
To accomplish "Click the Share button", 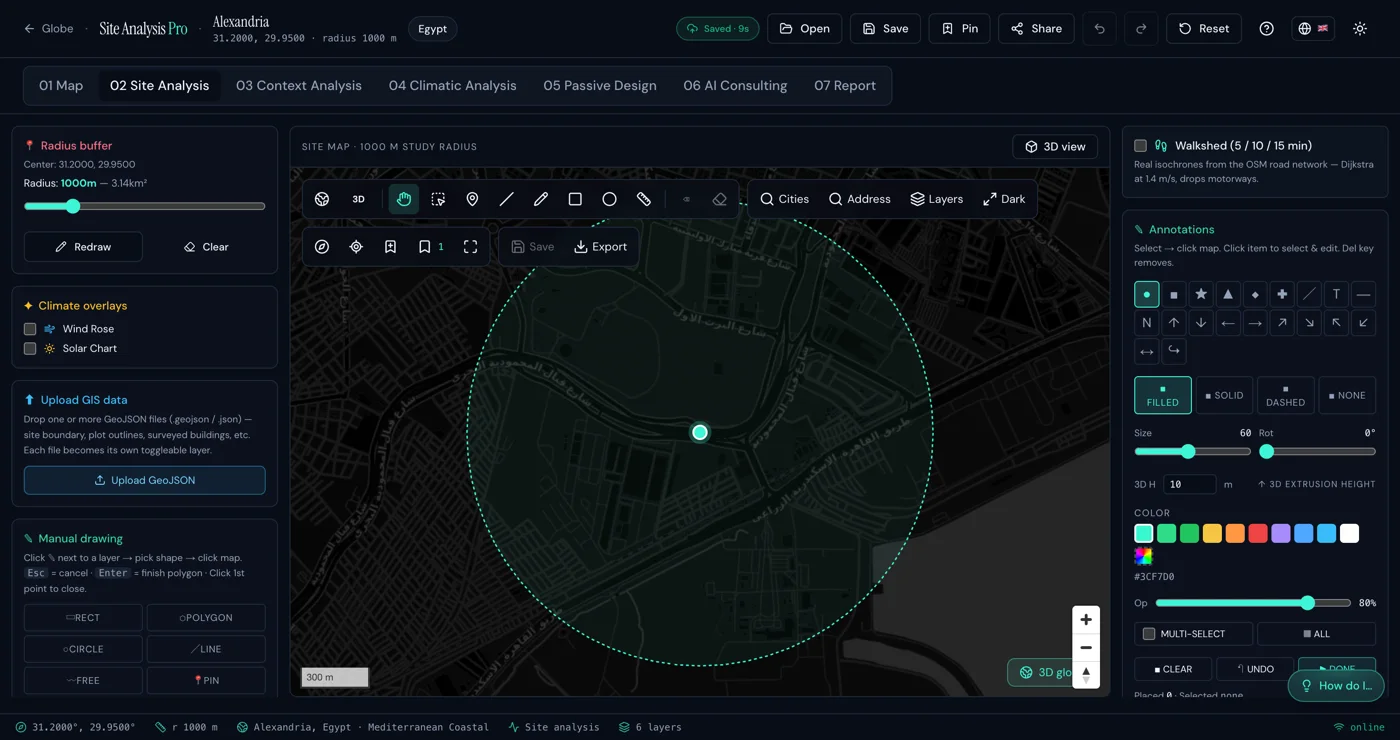I will [x=1036, y=29].
